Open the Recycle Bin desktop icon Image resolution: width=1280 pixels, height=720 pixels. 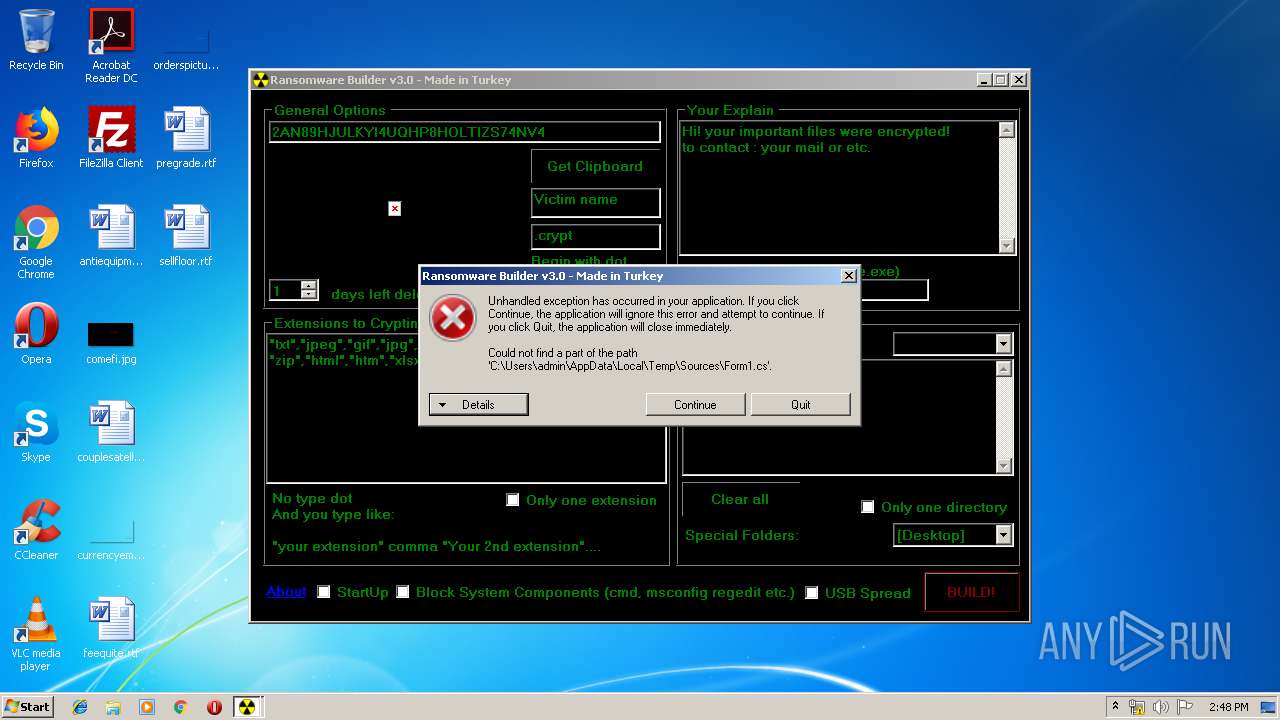pyautogui.click(x=36, y=40)
